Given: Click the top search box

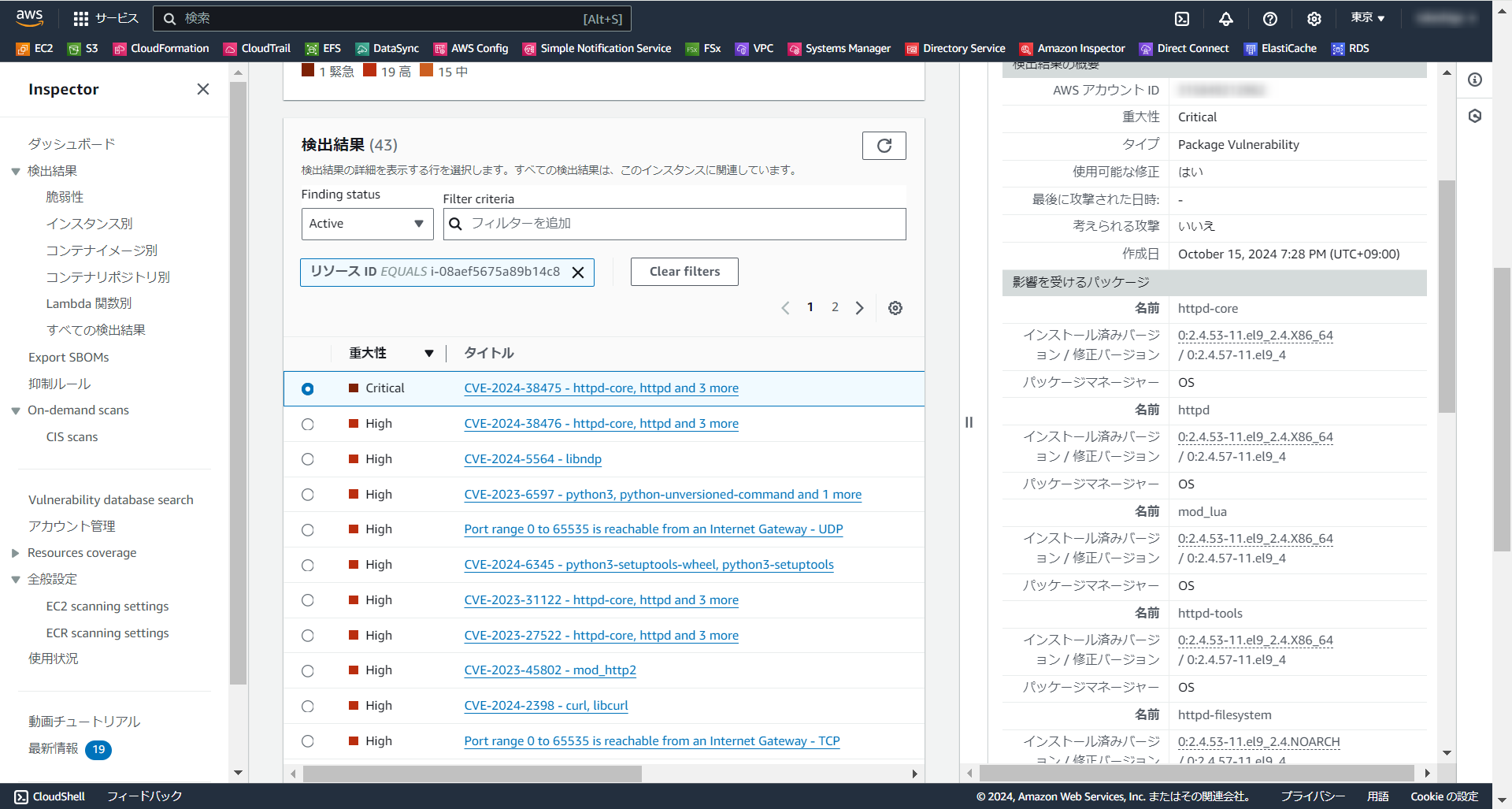Looking at the screenshot, I should tap(392, 18).
